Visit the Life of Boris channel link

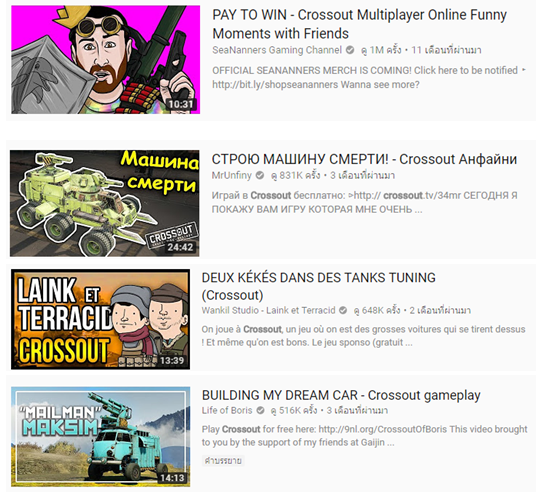[x=227, y=410]
